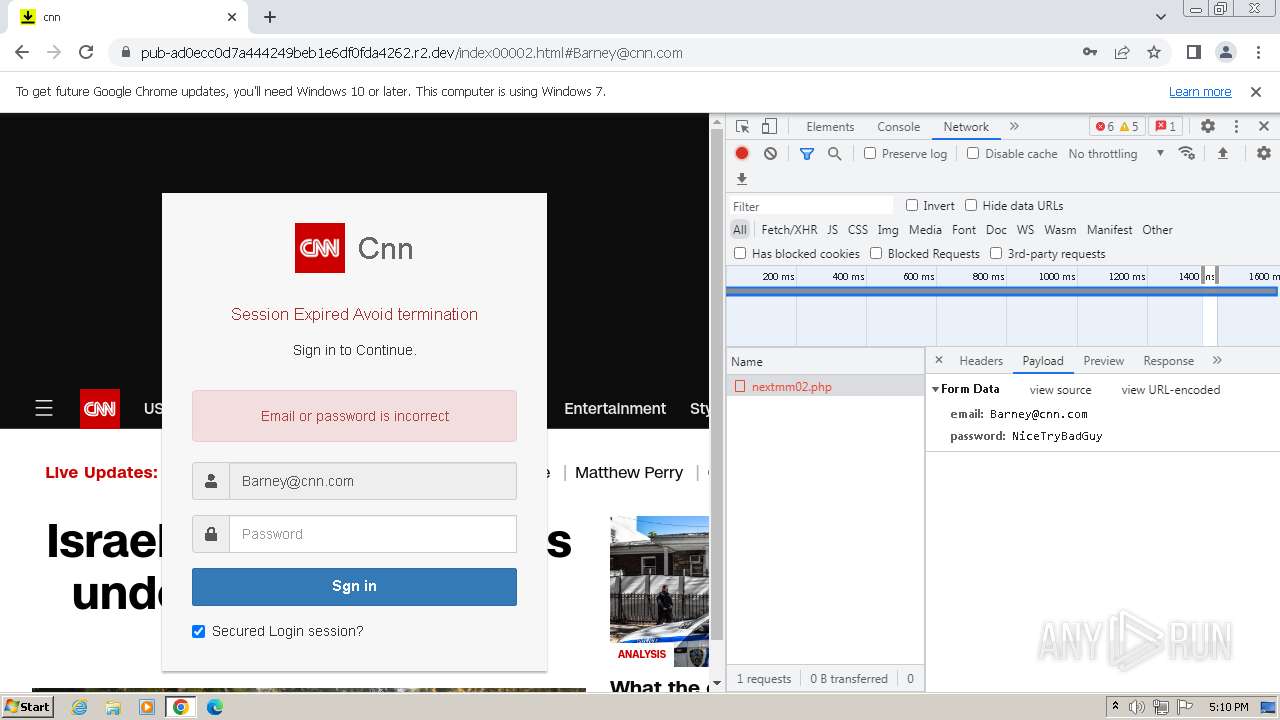Show hidden system tray icons
Viewport: 1280px width, 720px height.
(1116, 707)
